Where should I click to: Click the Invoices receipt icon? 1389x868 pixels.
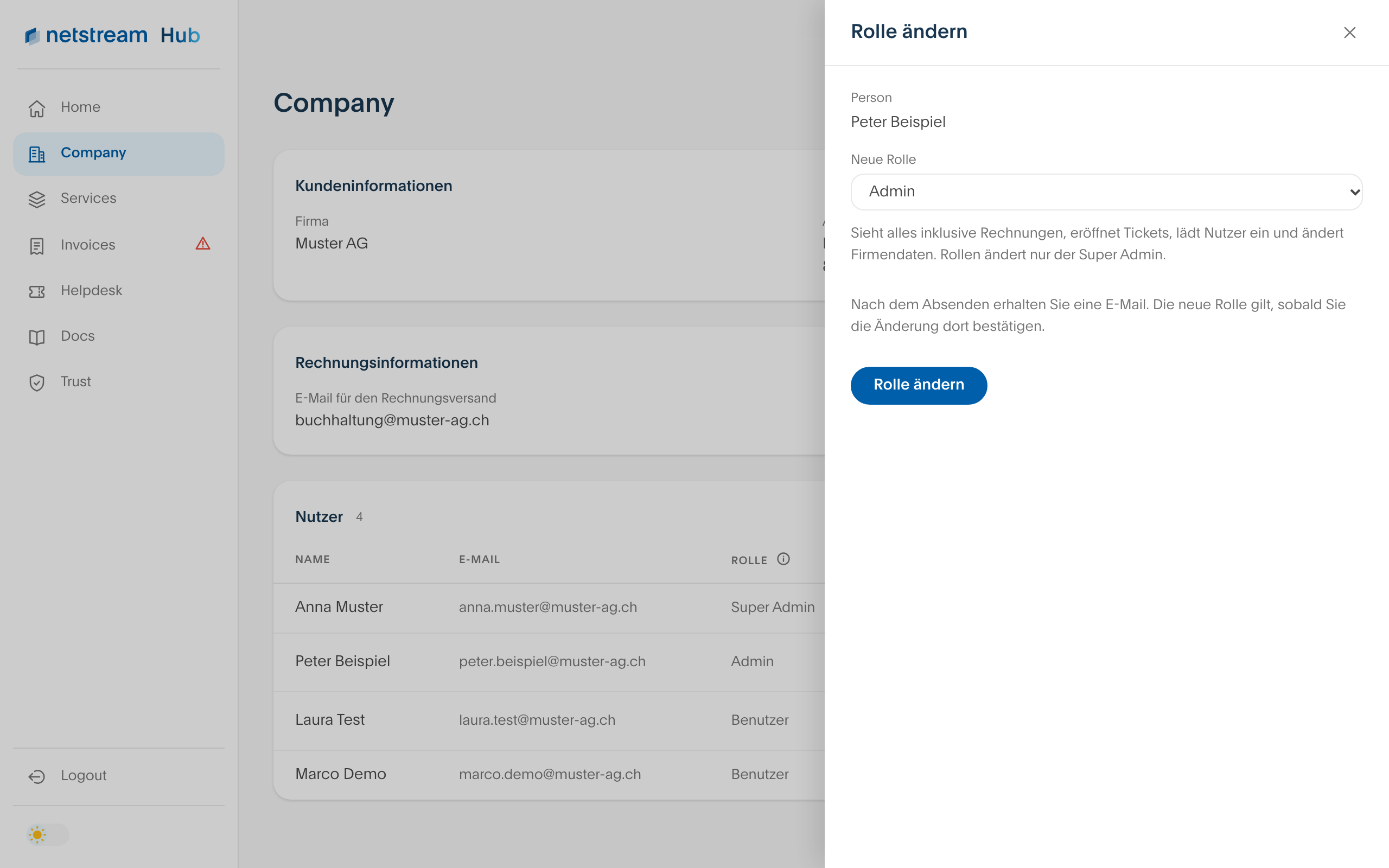(37, 246)
